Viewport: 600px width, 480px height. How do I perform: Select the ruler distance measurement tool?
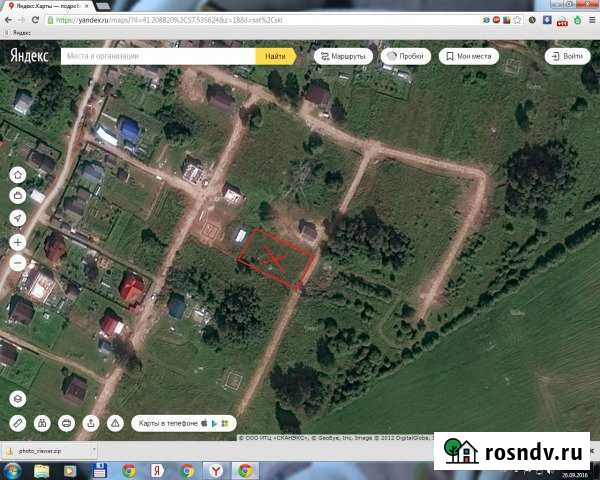coord(18,423)
